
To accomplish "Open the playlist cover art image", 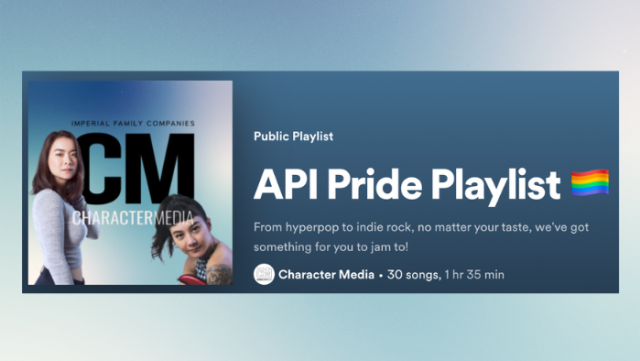I will [130, 183].
